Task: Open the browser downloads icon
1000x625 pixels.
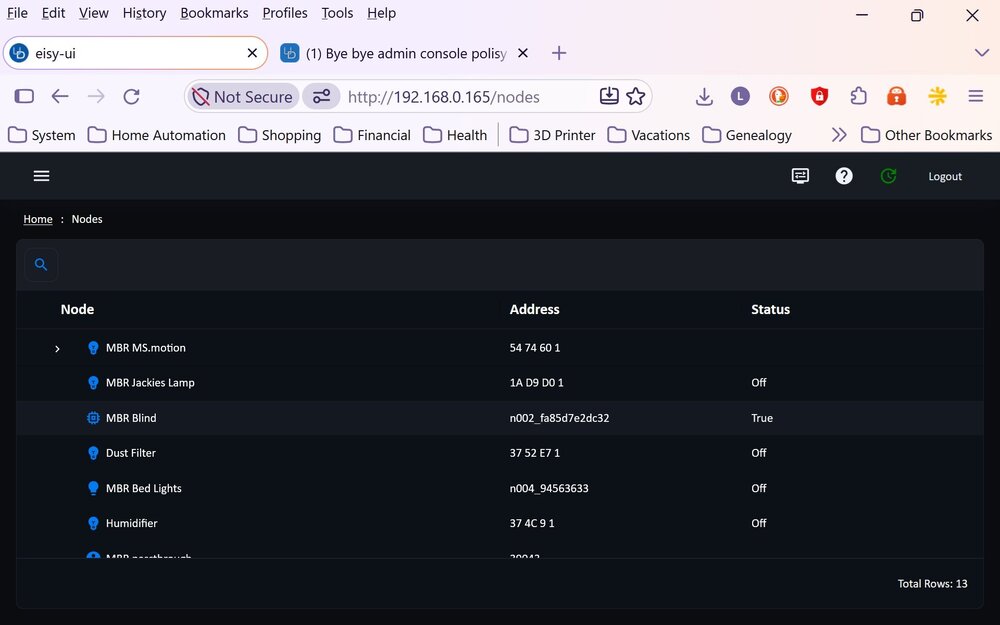Action: (x=704, y=97)
